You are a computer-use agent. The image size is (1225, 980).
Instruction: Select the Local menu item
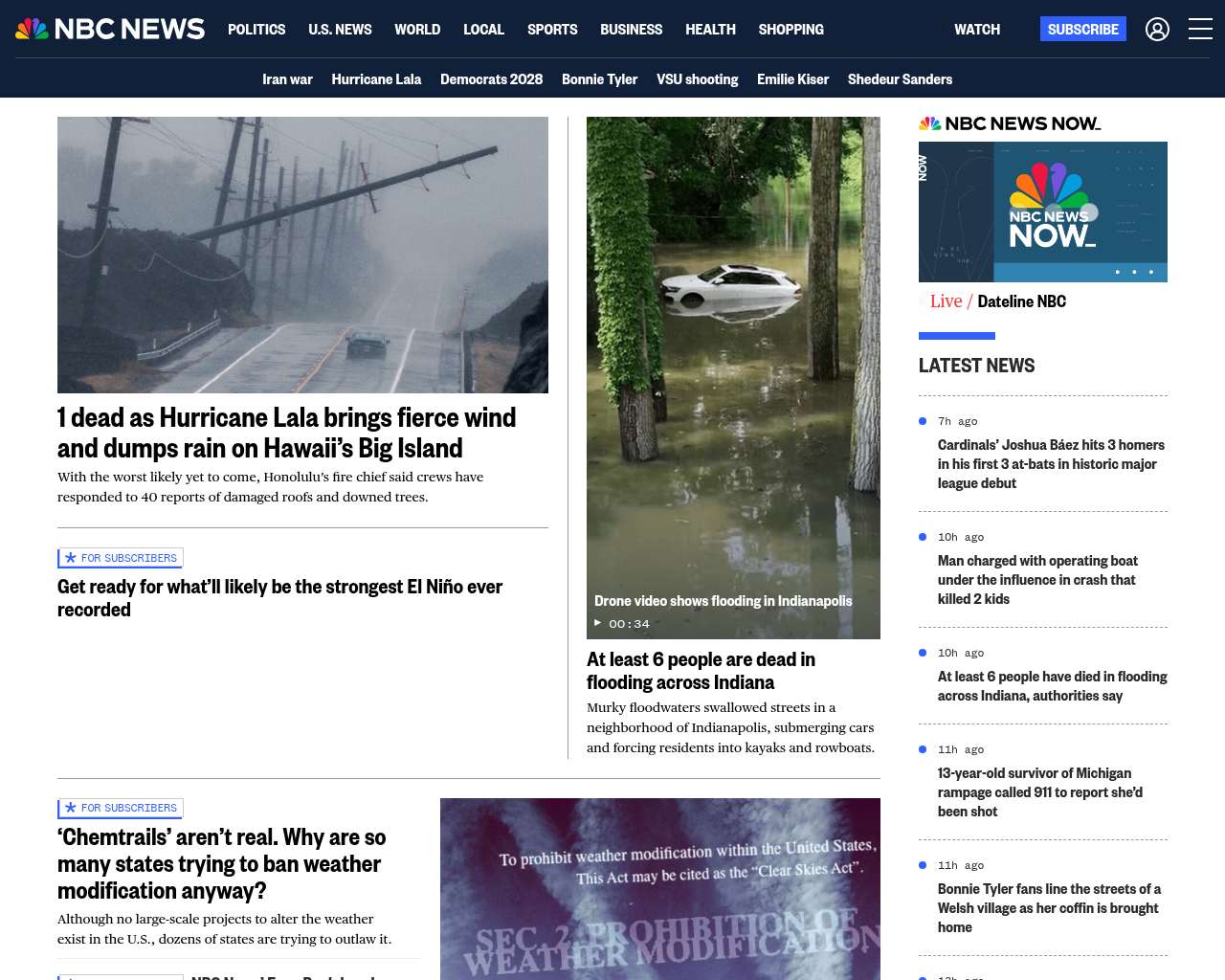point(483,30)
